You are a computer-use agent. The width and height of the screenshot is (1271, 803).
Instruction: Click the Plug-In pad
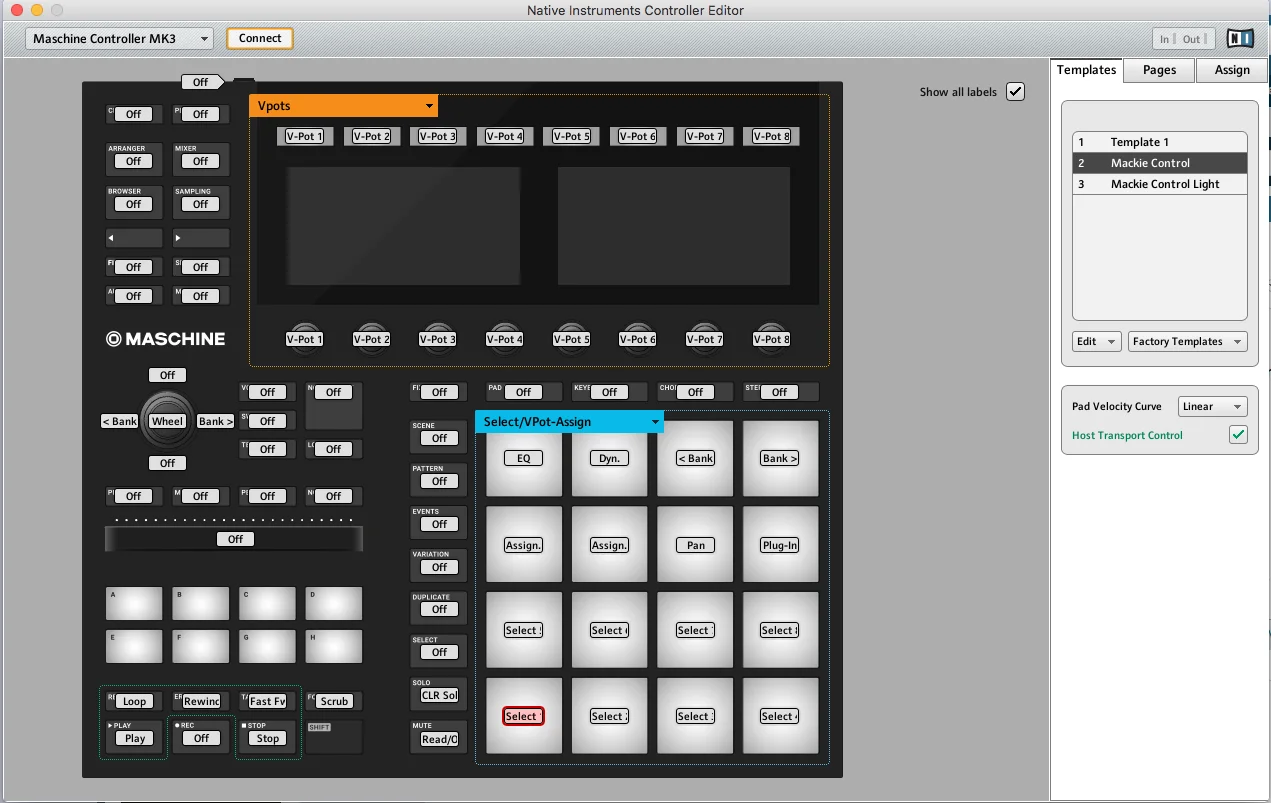click(x=780, y=544)
